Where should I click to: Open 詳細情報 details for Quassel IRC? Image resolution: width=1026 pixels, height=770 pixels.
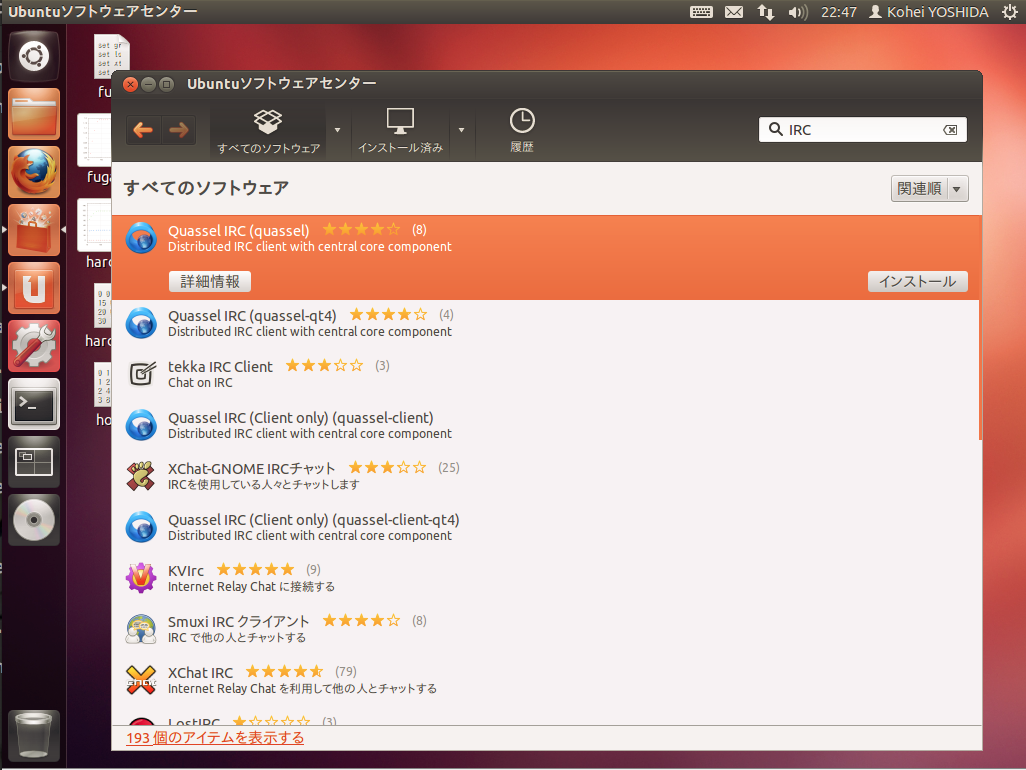pos(210,282)
